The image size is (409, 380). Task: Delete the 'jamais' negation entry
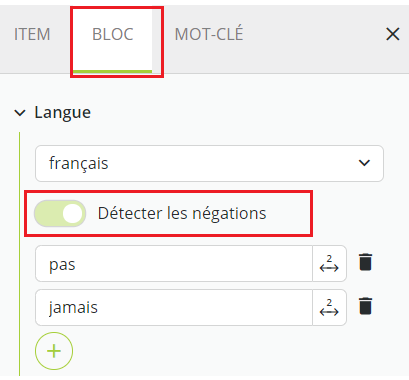coord(365,306)
